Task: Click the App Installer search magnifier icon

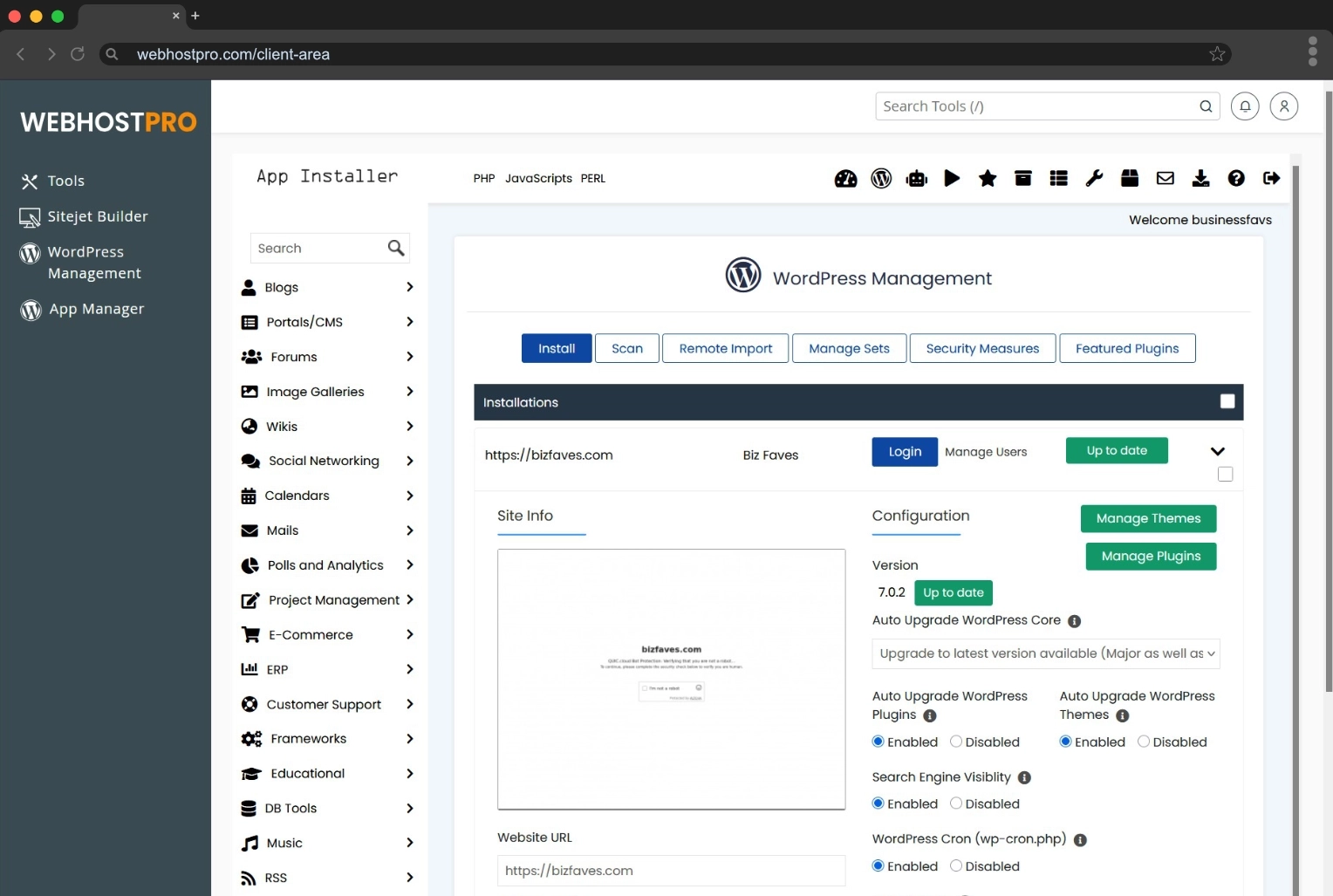Action: [x=396, y=249]
